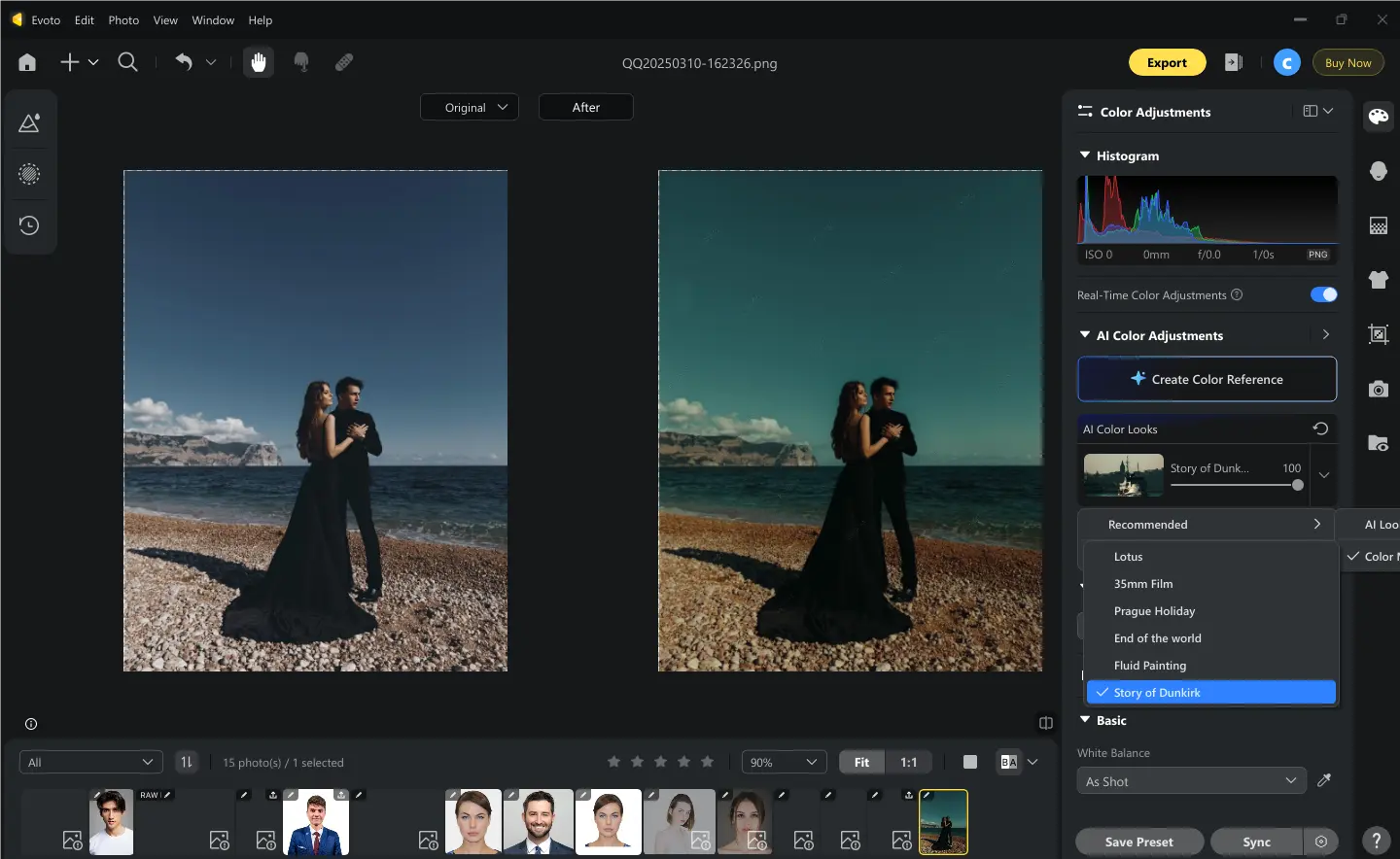
Task: Open the undo history dropdown arrow
Action: (x=211, y=62)
